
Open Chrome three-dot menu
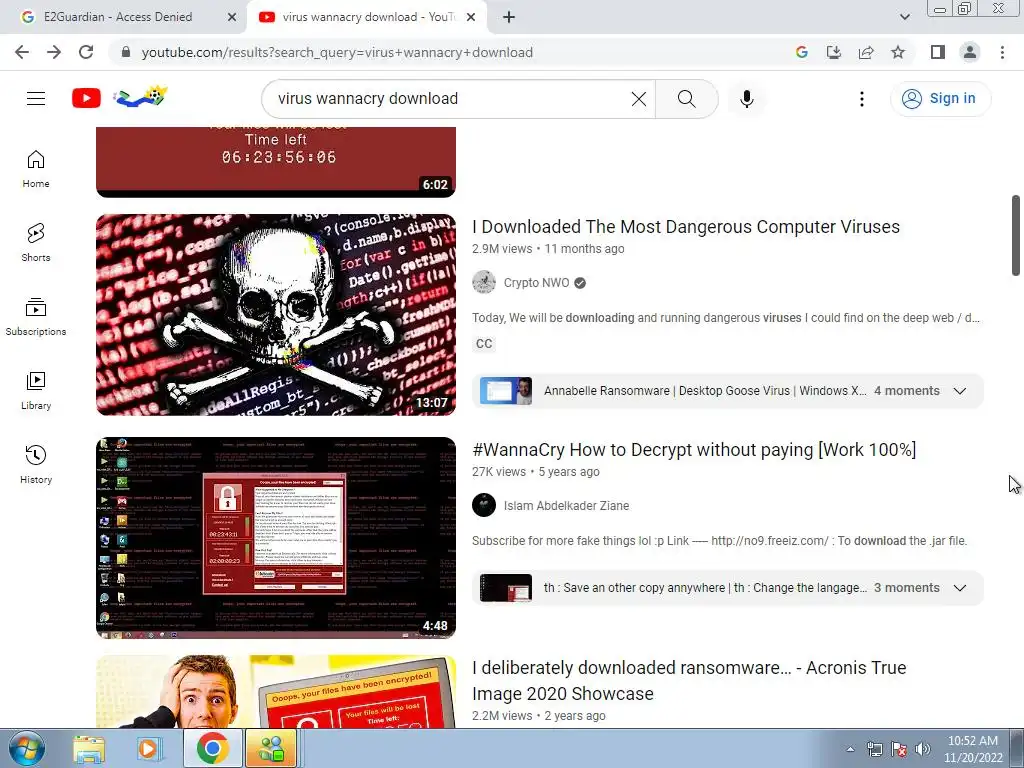pyautogui.click(x=1002, y=52)
